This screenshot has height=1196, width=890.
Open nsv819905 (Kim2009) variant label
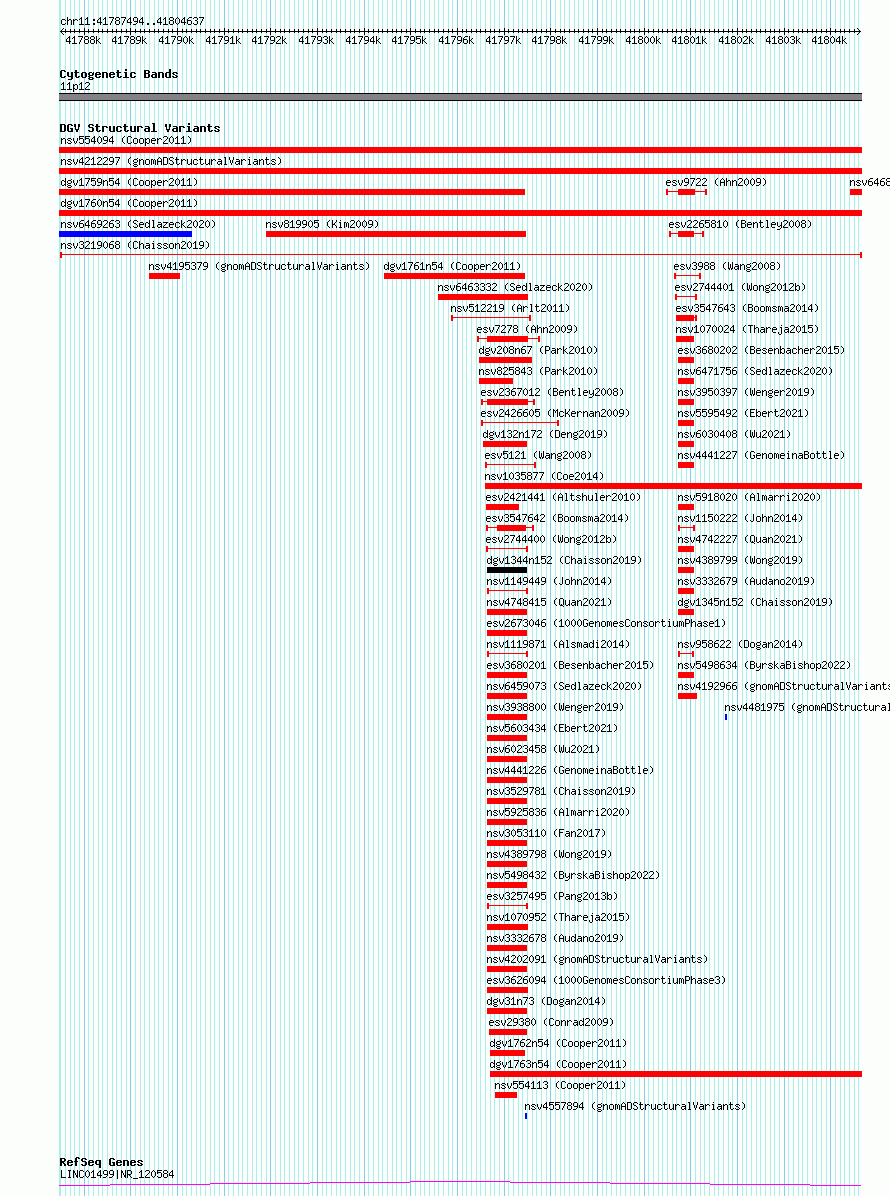pyautogui.click(x=322, y=224)
